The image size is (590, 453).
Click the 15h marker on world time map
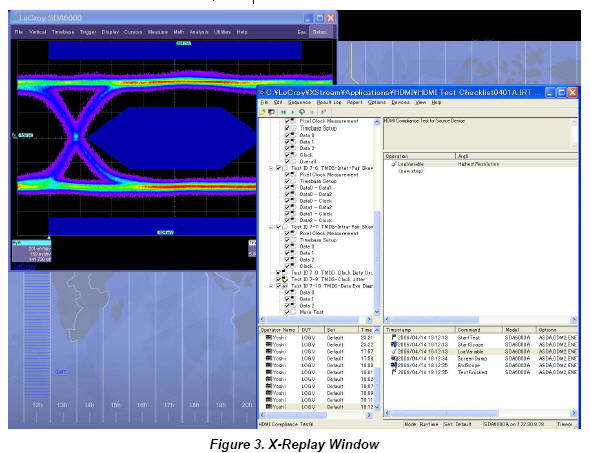[116, 405]
